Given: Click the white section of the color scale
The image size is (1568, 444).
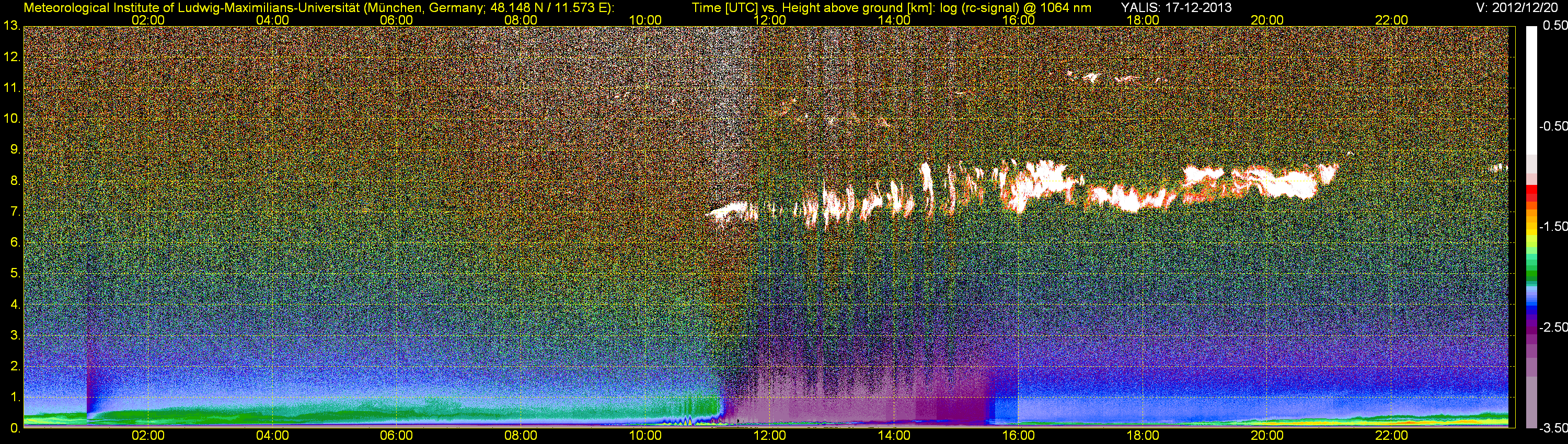Looking at the screenshot, I should click(x=1531, y=90).
